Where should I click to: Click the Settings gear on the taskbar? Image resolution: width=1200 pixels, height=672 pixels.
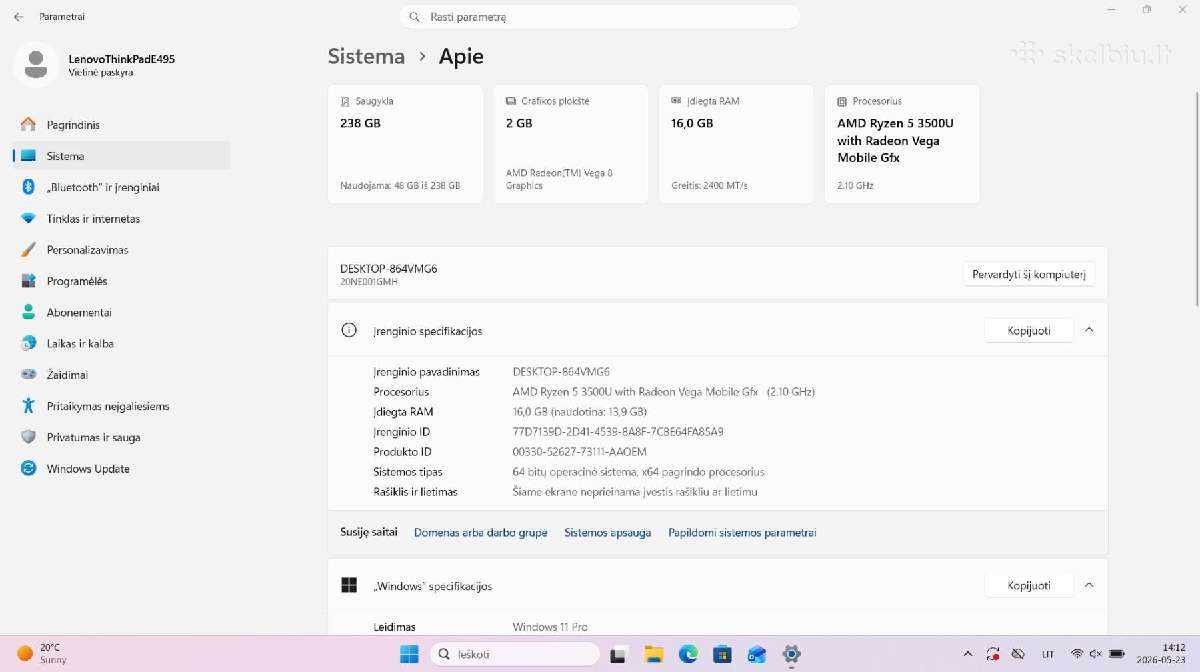point(791,655)
